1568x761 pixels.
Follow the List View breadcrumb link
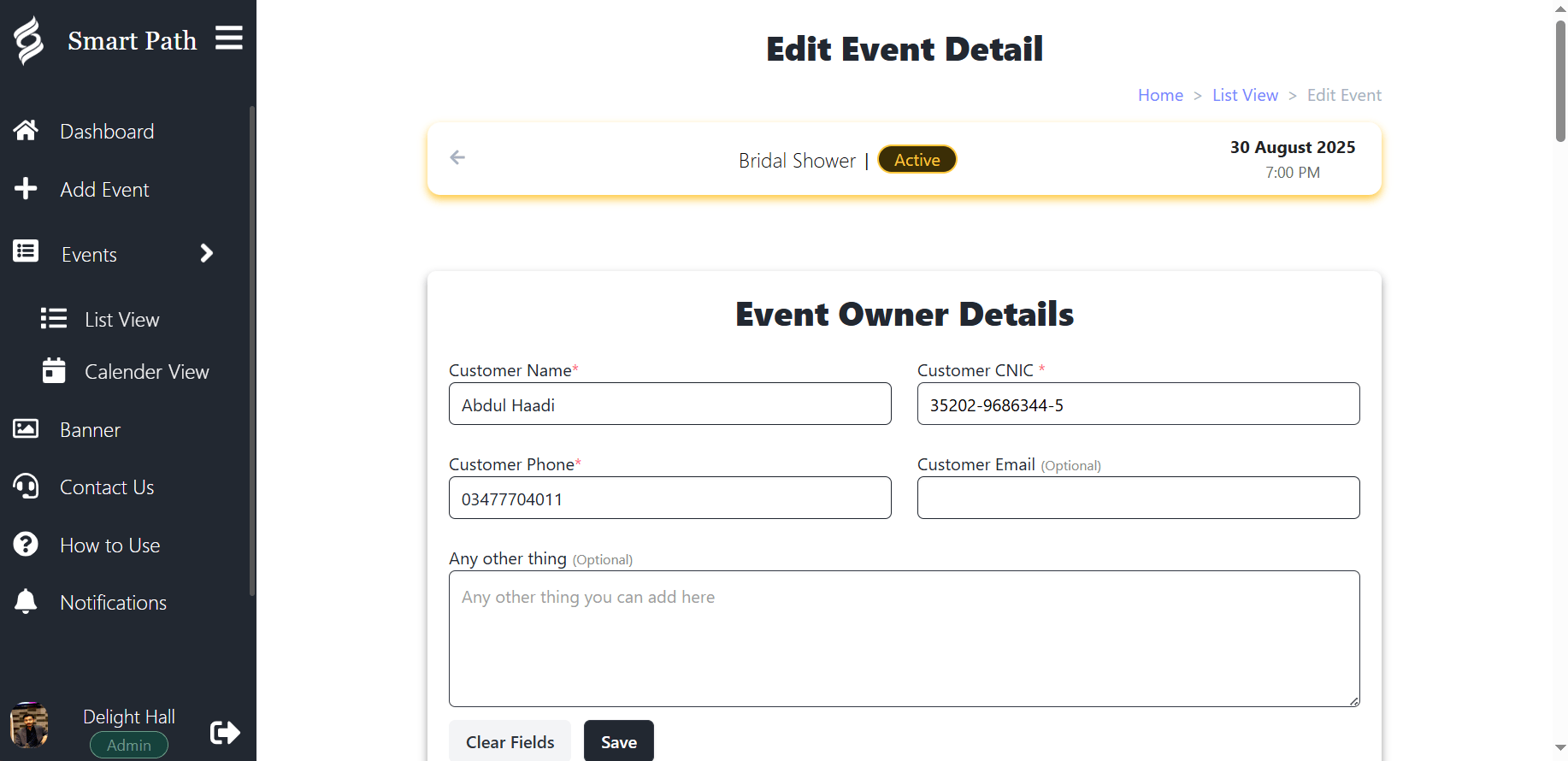tap(1245, 95)
